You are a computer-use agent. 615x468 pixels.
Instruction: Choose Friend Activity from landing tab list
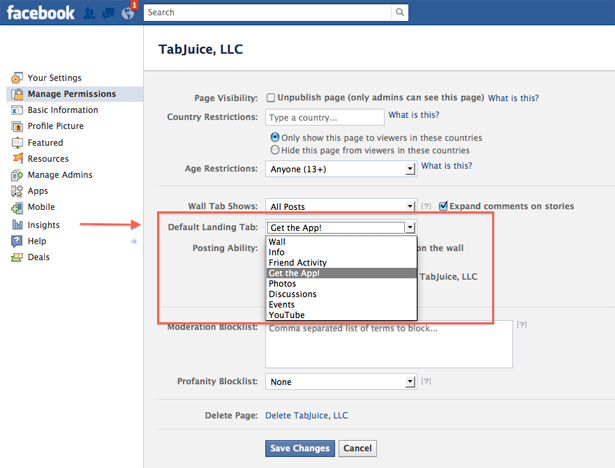tap(341, 262)
